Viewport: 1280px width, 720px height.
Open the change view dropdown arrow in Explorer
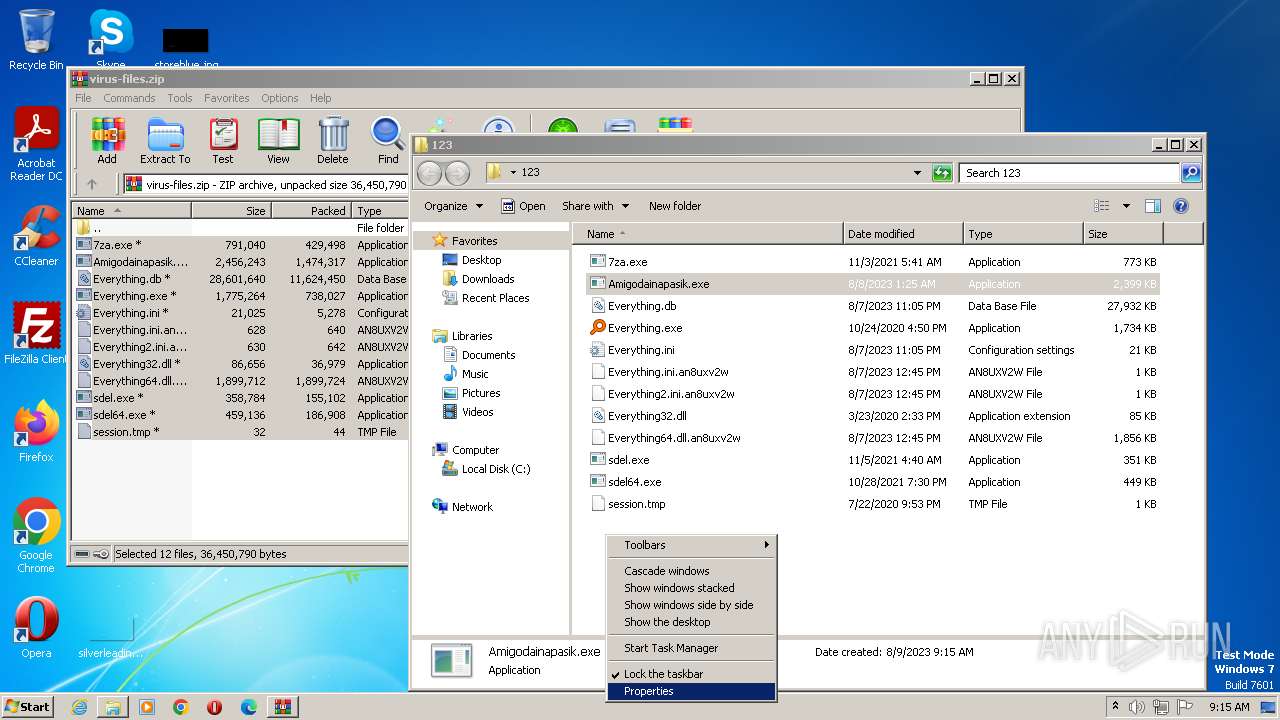pos(1126,206)
